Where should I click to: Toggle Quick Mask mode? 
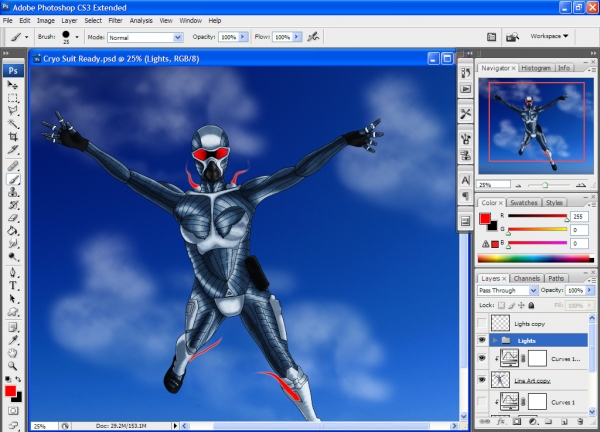[x=13, y=411]
